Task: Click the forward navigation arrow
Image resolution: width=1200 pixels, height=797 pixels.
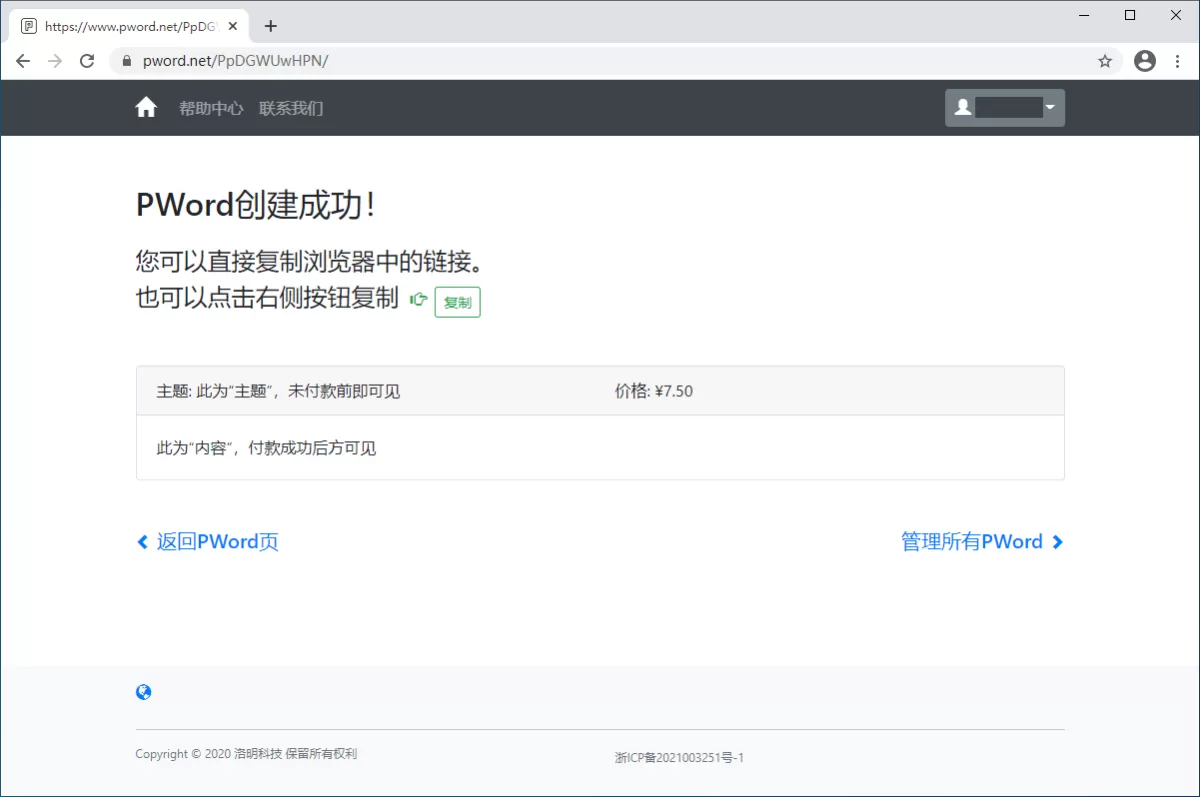Action: tap(55, 61)
